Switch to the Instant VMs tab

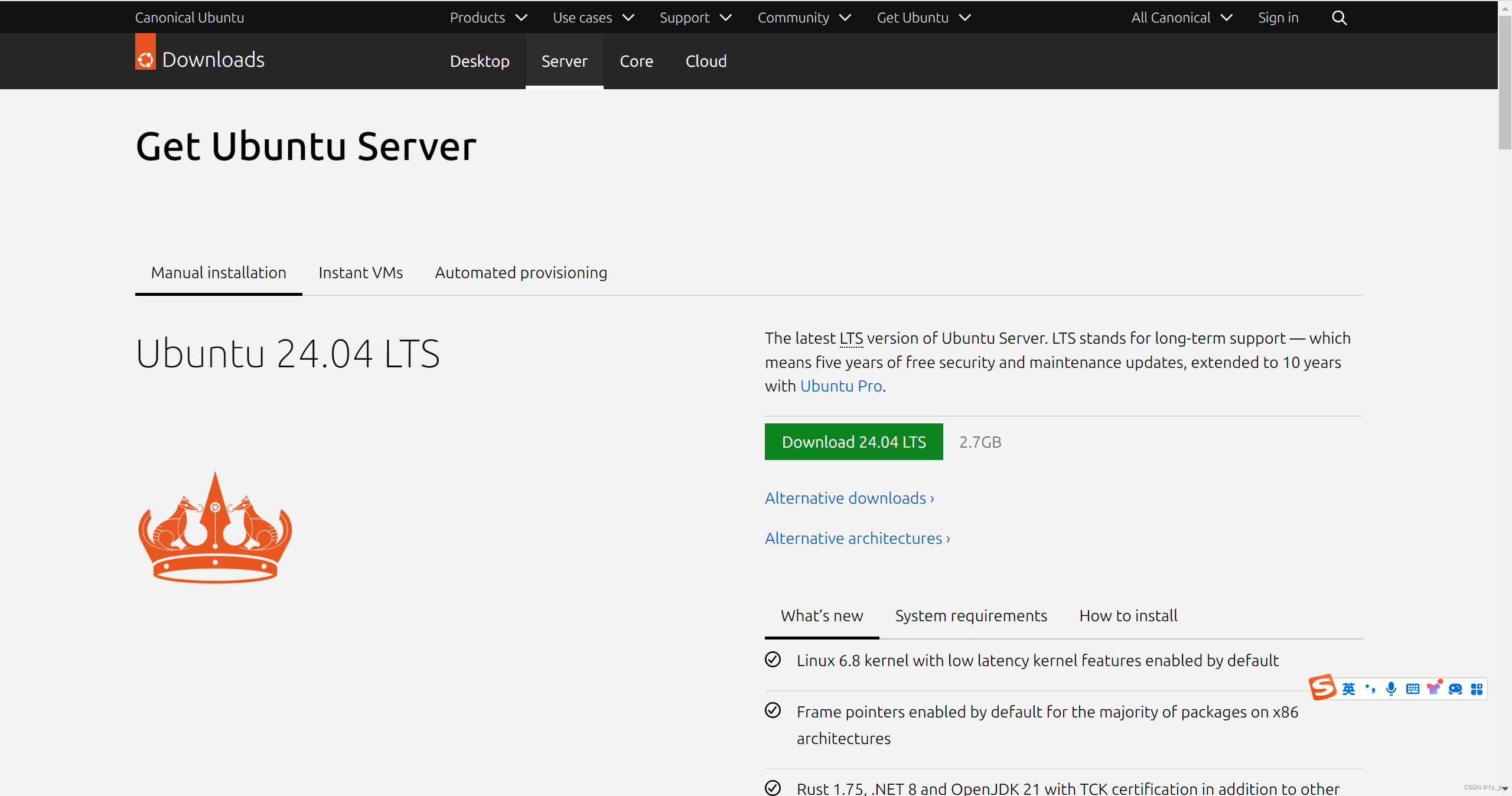360,273
